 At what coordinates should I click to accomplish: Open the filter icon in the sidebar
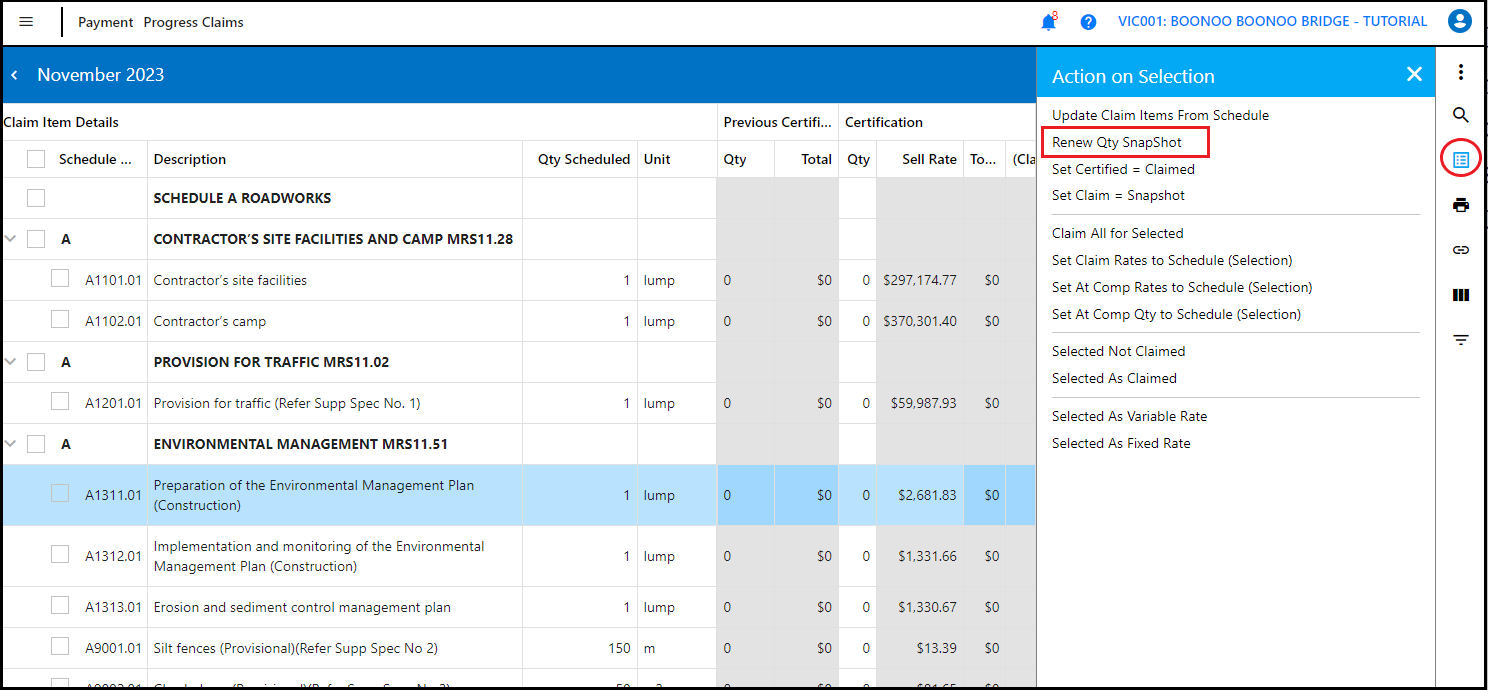[1461, 340]
